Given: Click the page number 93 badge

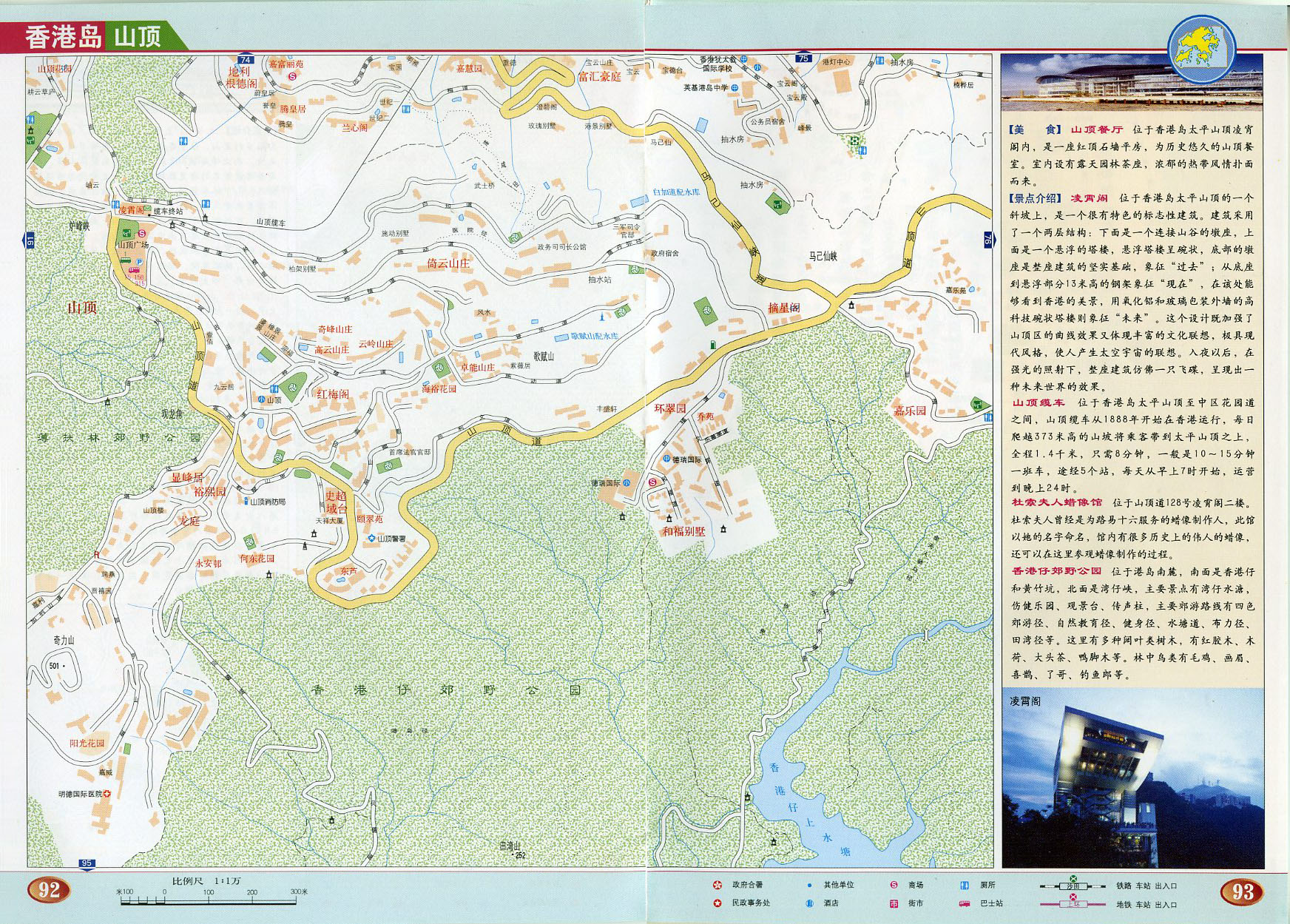Looking at the screenshot, I should (1242, 891).
